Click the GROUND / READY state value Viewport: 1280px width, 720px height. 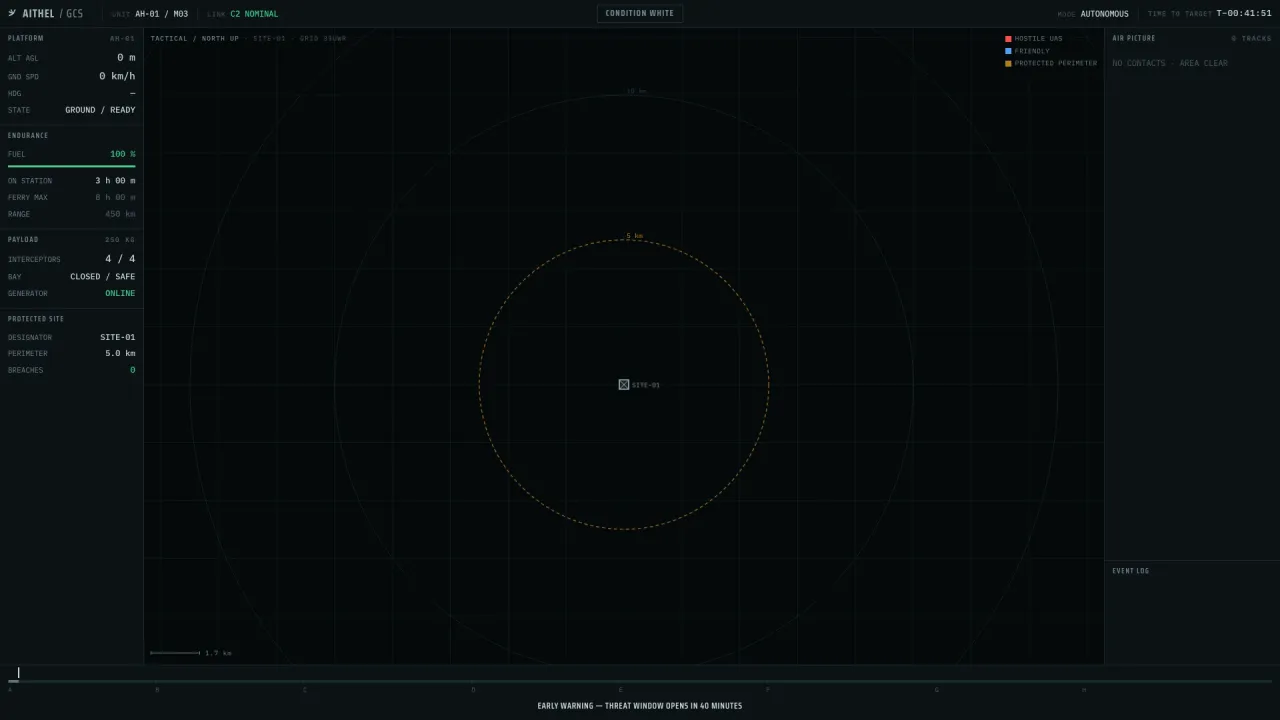pos(100,110)
